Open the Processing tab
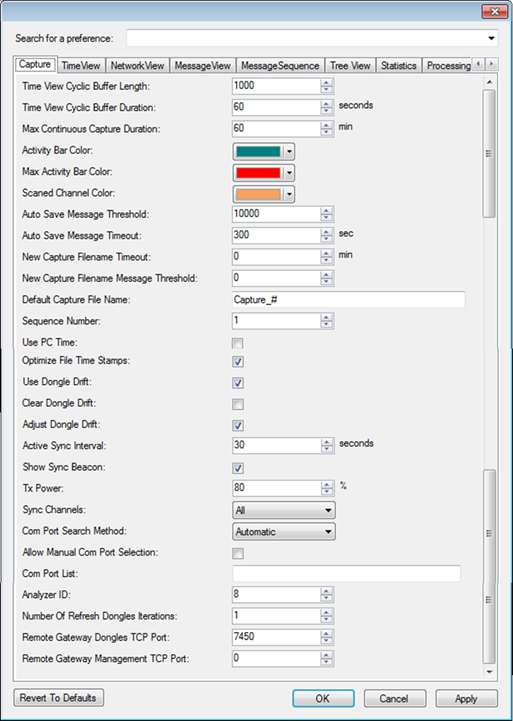The image size is (513, 721). click(x=447, y=66)
